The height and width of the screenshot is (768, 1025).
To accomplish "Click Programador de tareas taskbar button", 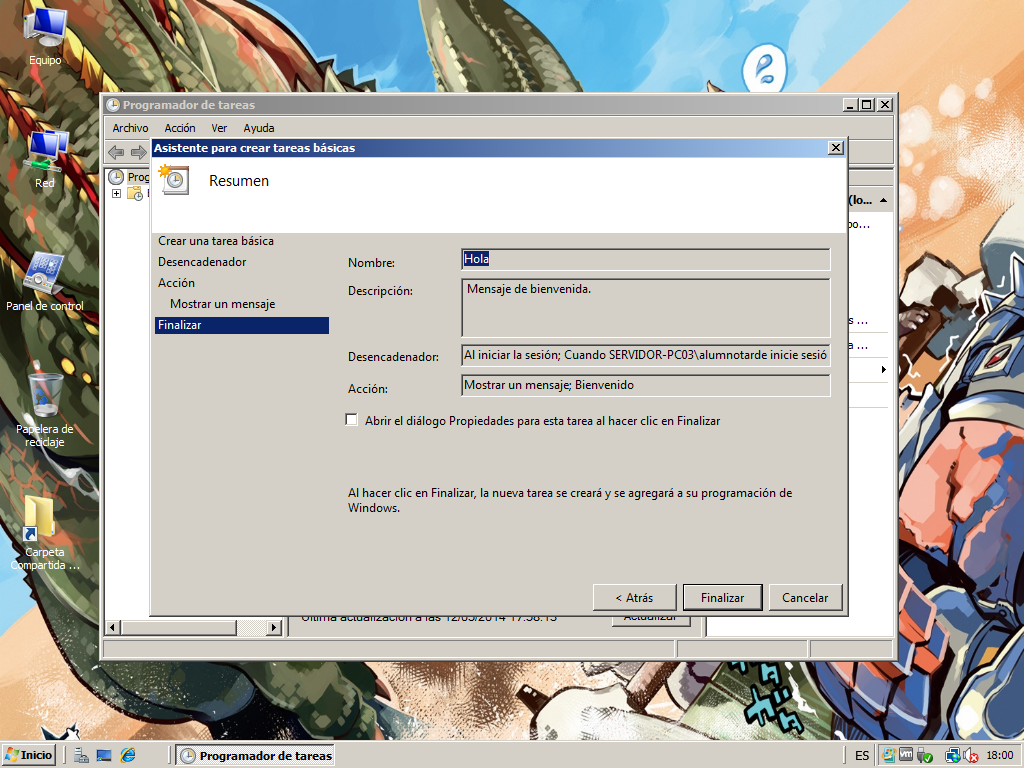I will [256, 756].
